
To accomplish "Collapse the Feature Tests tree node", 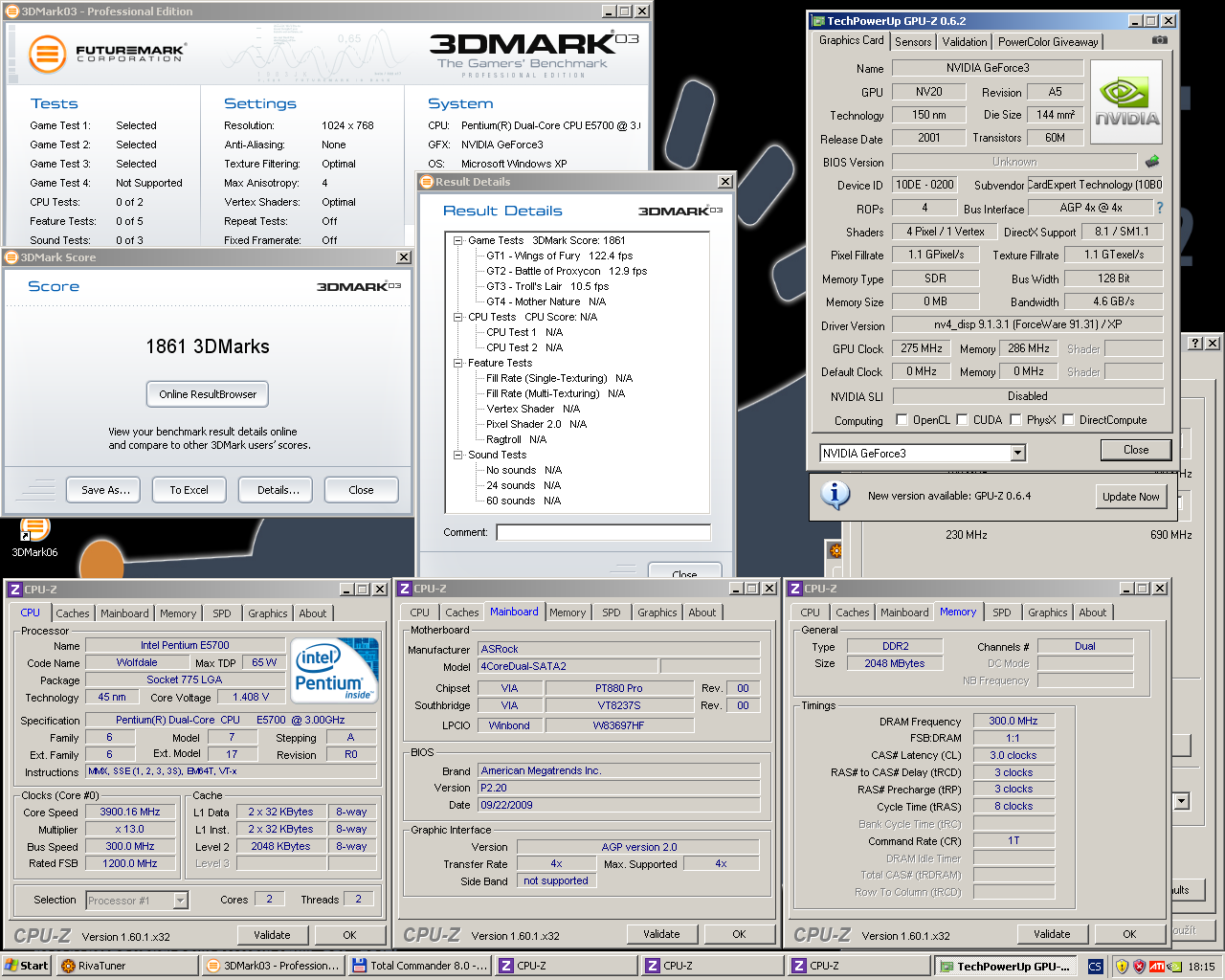I will coord(457,363).
